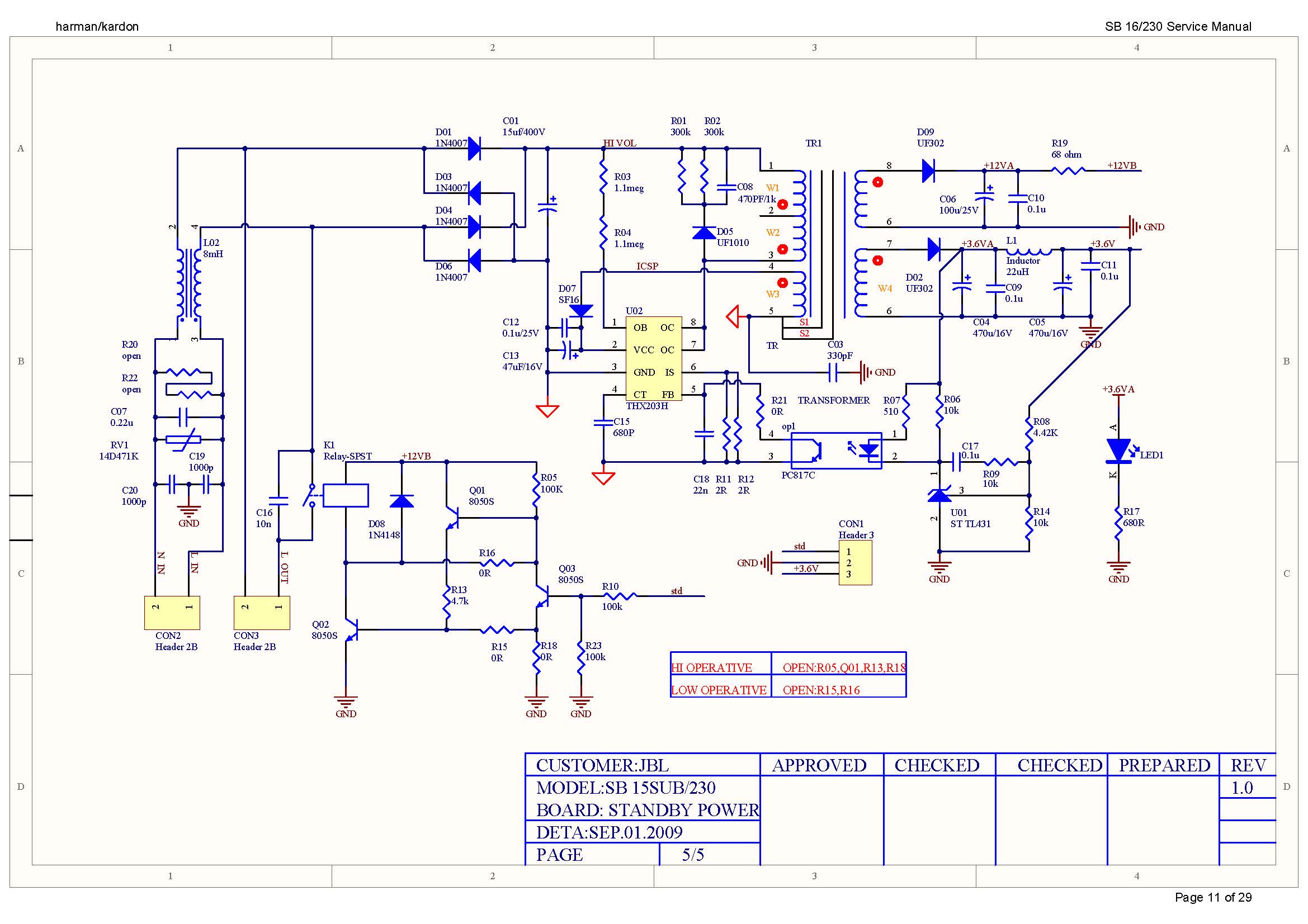Select the CON1 Header 3 connector box
The image size is (1308, 924).
[855, 562]
